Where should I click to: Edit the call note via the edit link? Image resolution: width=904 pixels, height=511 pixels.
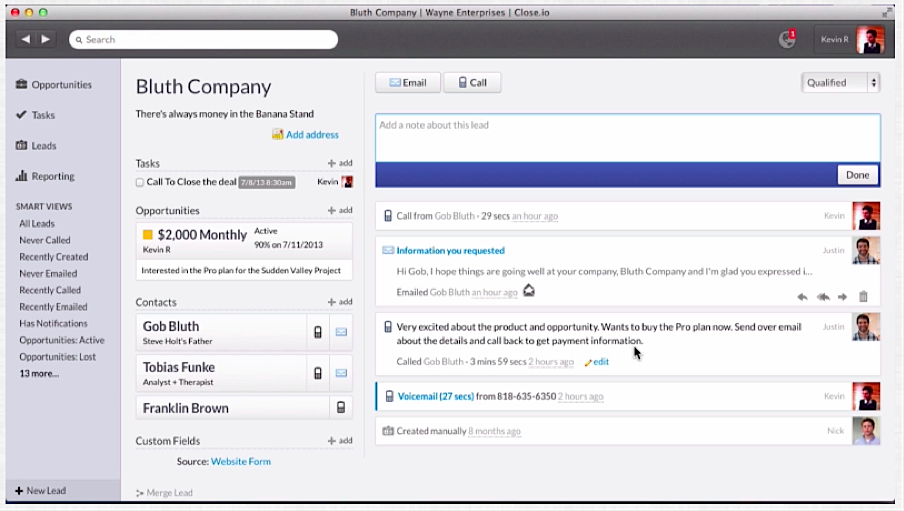click(x=597, y=362)
